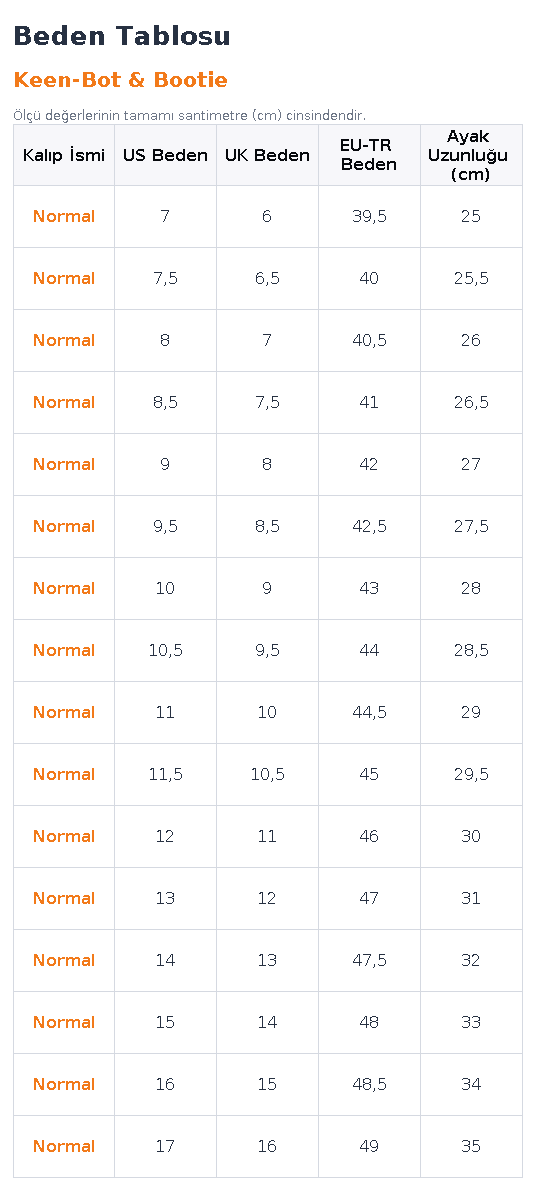Select the foot length 27,5 cell
The height and width of the screenshot is (1183, 533).
point(471,527)
